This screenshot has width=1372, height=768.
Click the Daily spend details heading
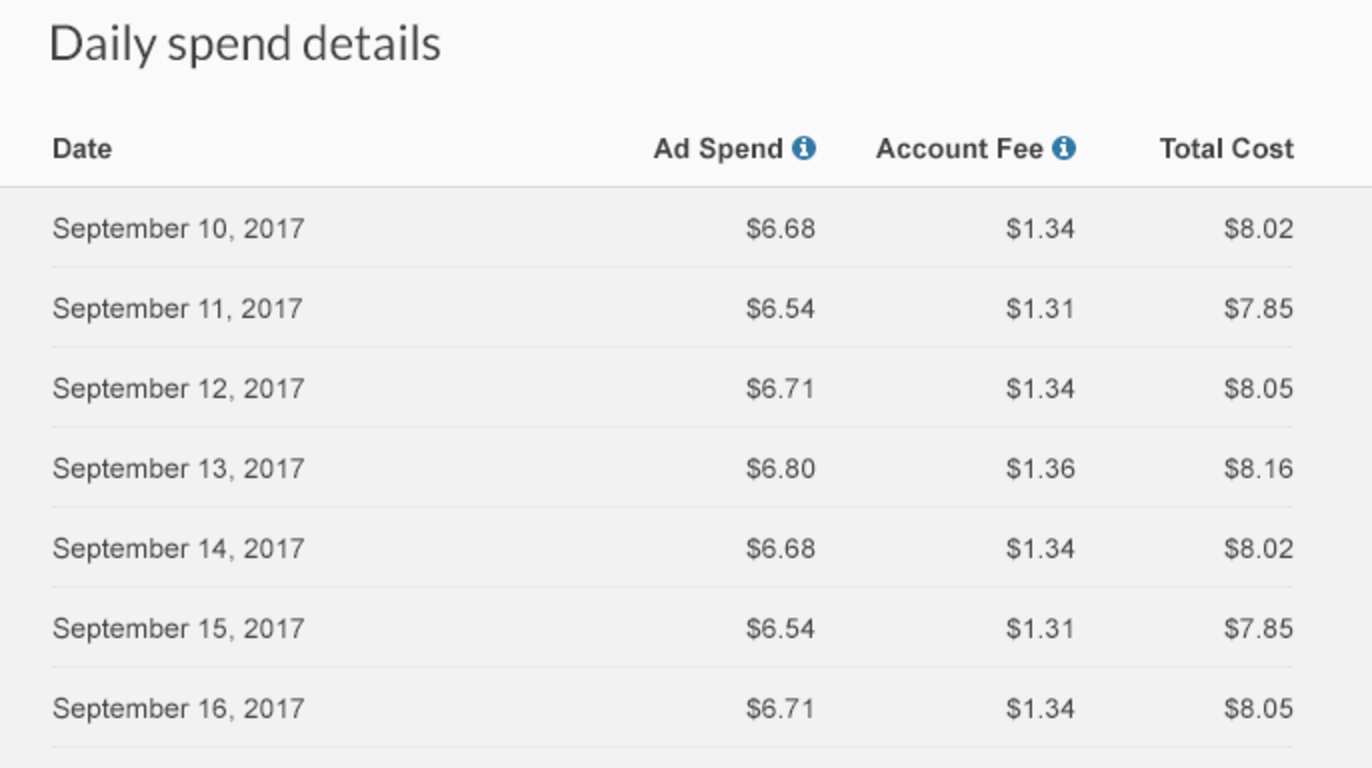tap(245, 45)
